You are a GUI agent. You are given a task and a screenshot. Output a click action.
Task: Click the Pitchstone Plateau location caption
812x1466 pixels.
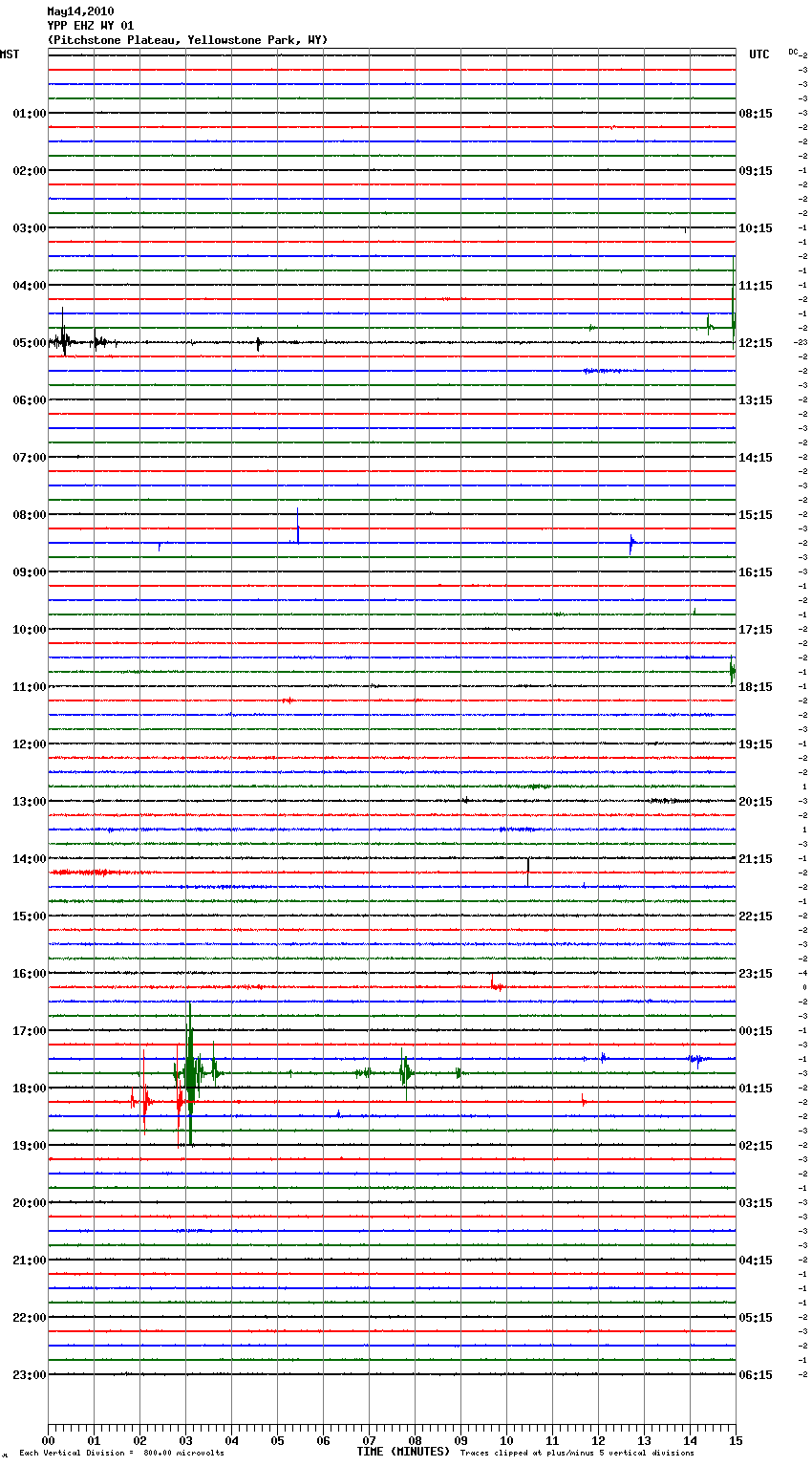pos(187,40)
